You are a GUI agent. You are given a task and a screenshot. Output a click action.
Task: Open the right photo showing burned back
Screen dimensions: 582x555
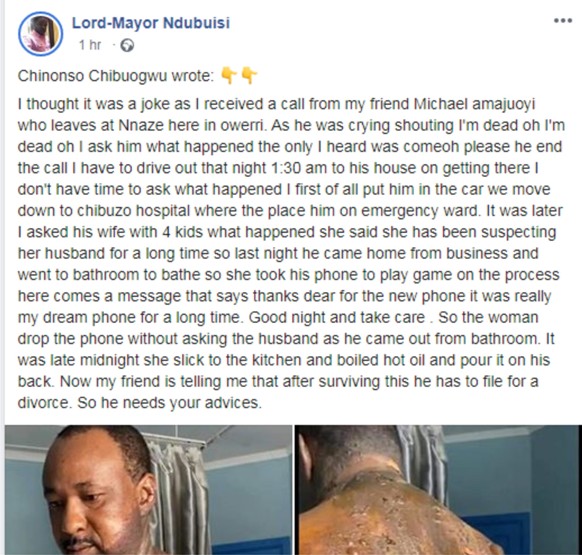(x=438, y=490)
